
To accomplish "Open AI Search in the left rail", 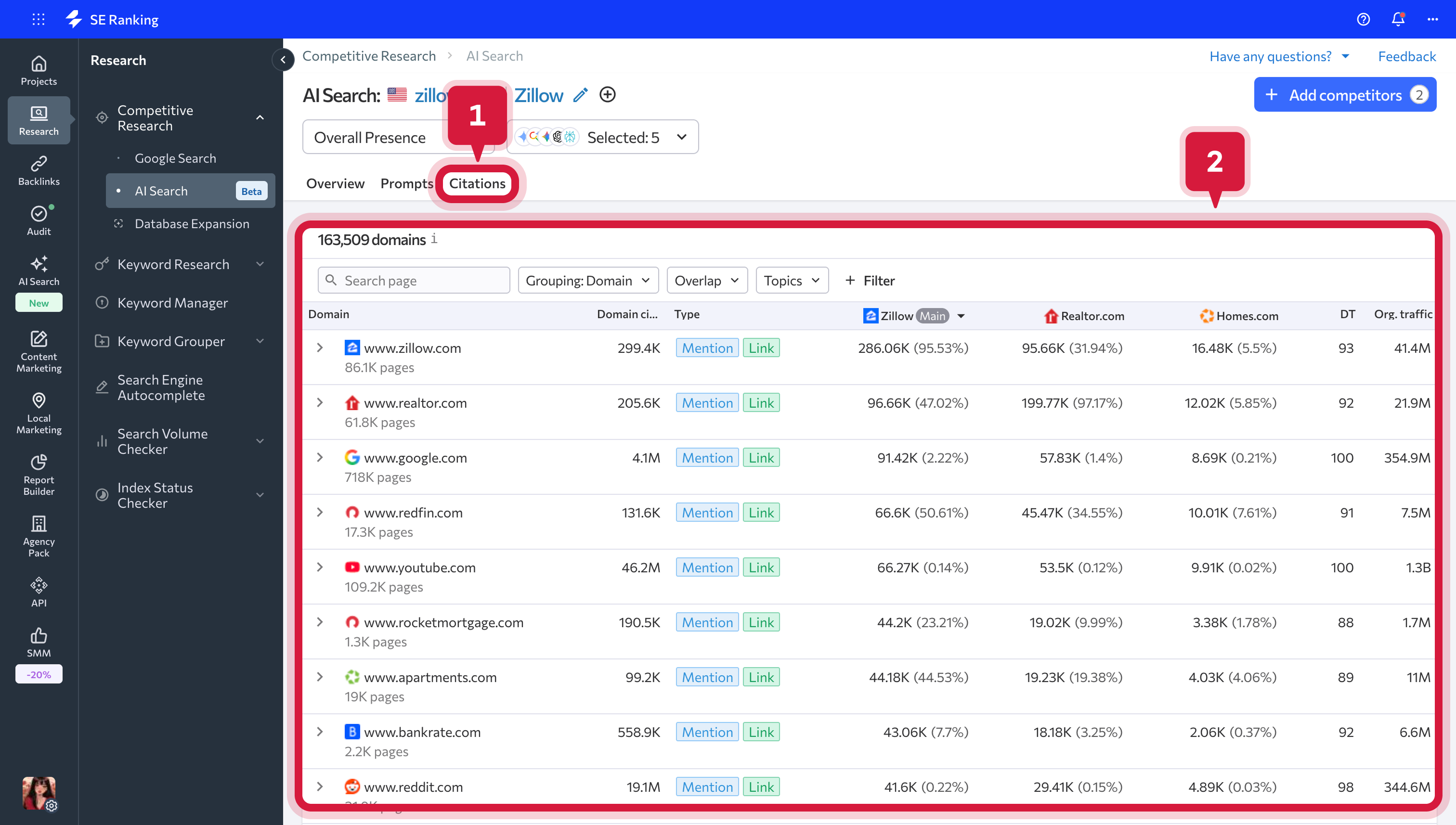I will [39, 271].
